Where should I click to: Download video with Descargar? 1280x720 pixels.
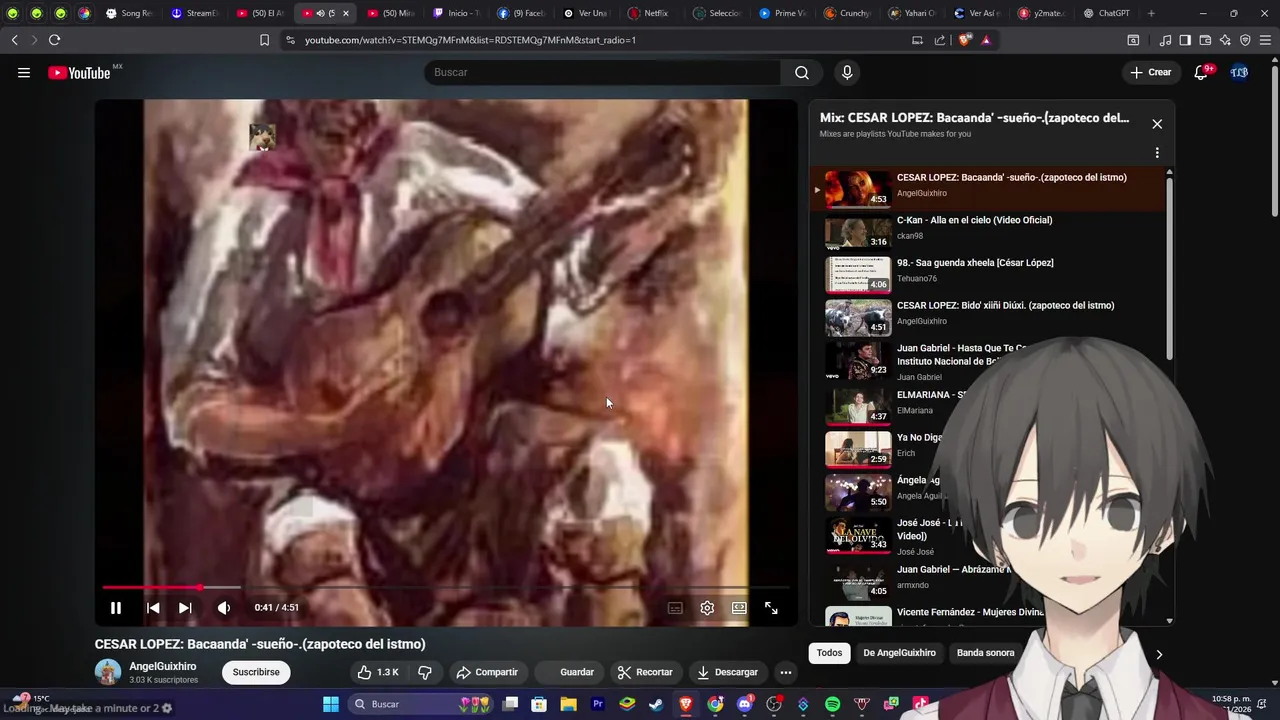point(728,672)
